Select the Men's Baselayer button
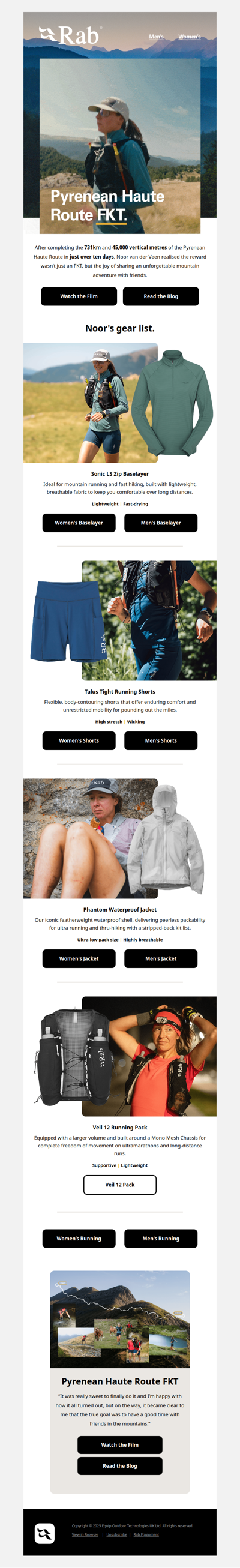The image size is (240, 1568). 161,523
